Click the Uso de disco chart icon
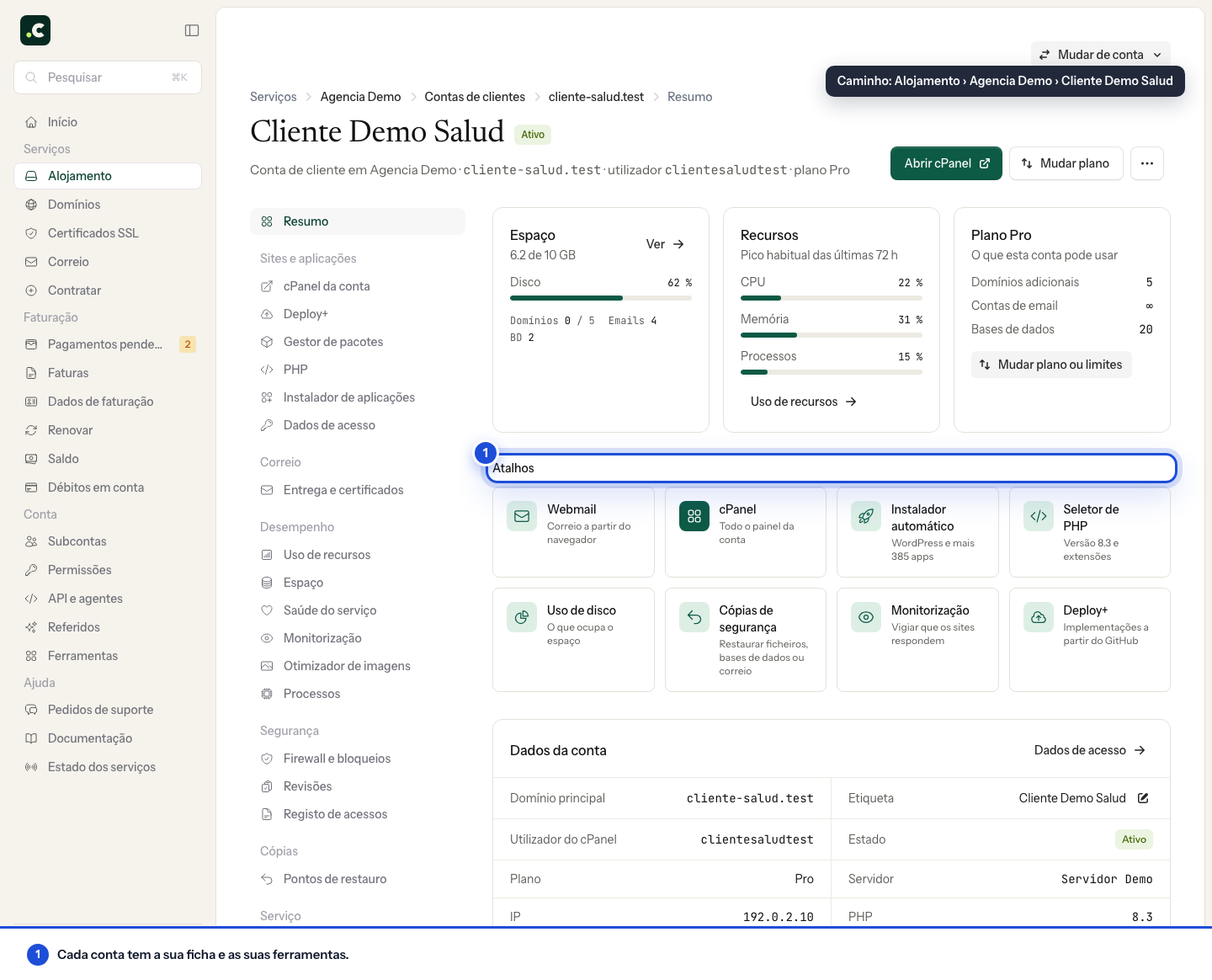 click(522, 617)
